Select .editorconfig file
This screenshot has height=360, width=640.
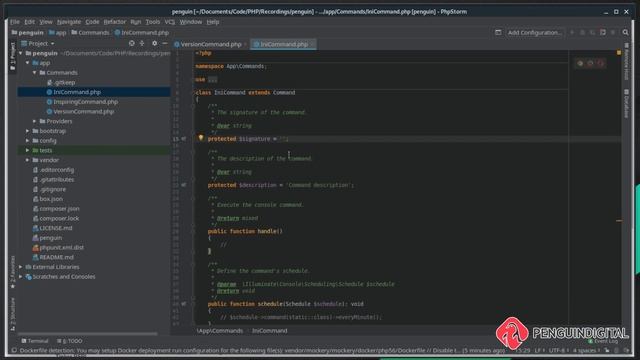[x=57, y=170]
